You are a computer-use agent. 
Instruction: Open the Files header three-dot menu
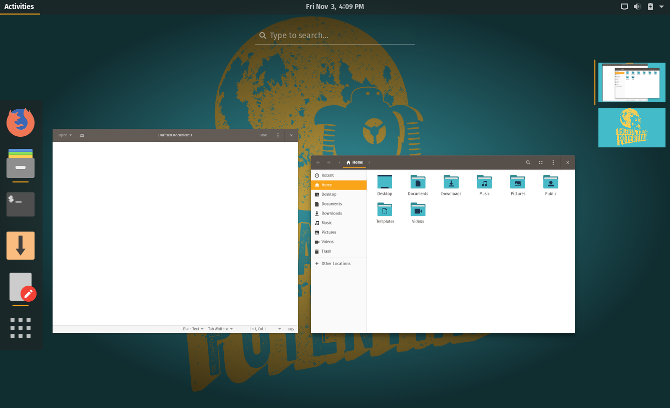point(553,162)
